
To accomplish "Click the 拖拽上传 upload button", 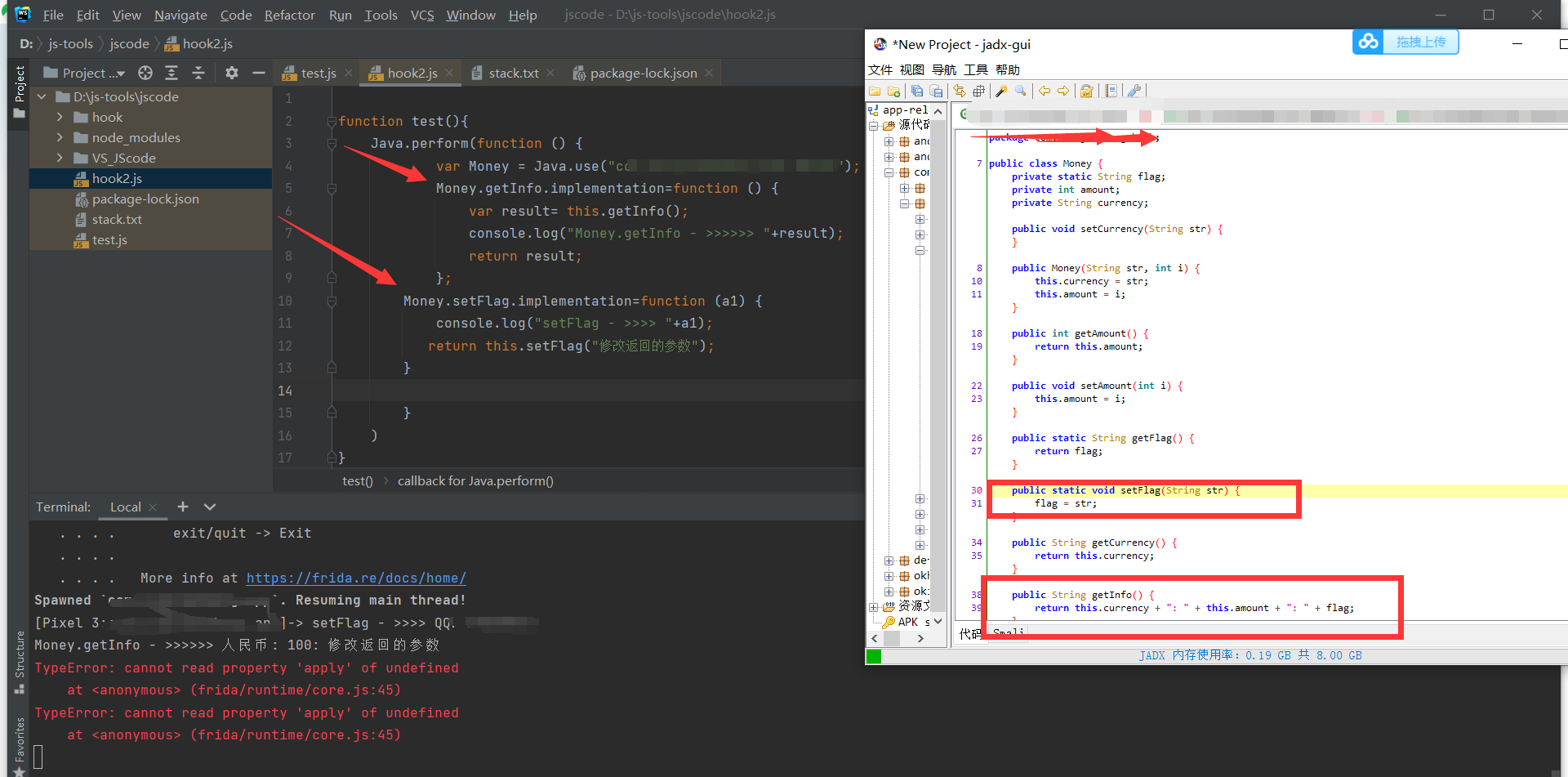I will pyautogui.click(x=1421, y=42).
